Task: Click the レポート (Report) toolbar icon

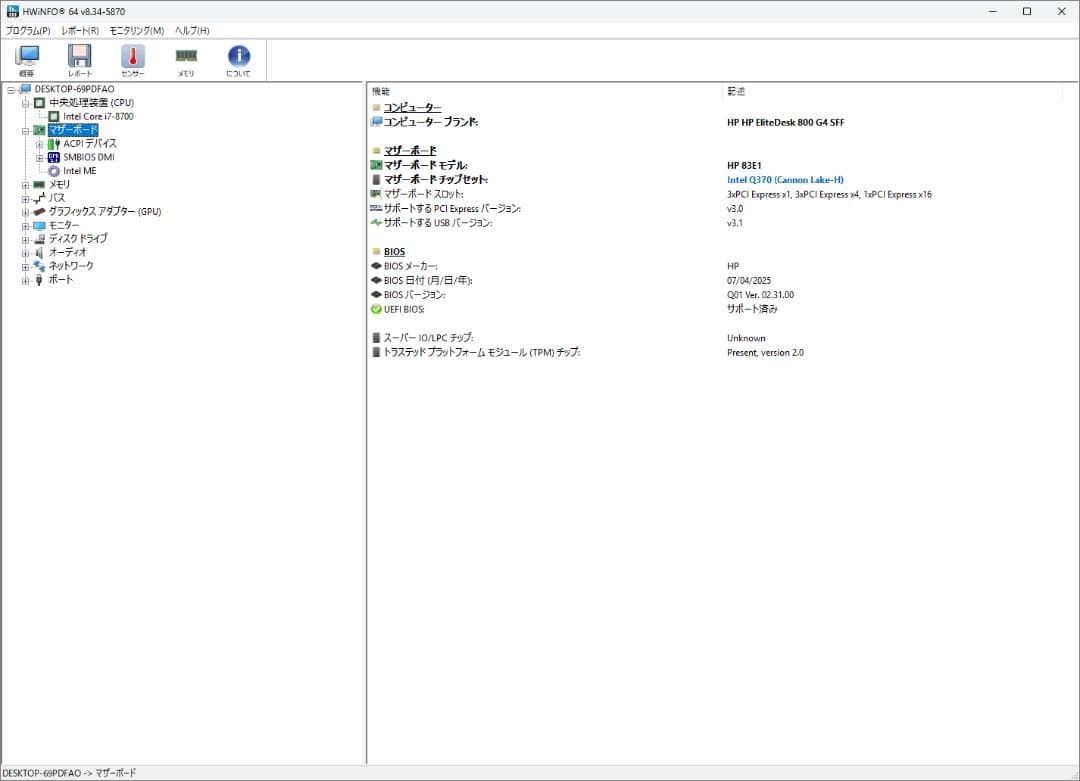Action: click(79, 58)
